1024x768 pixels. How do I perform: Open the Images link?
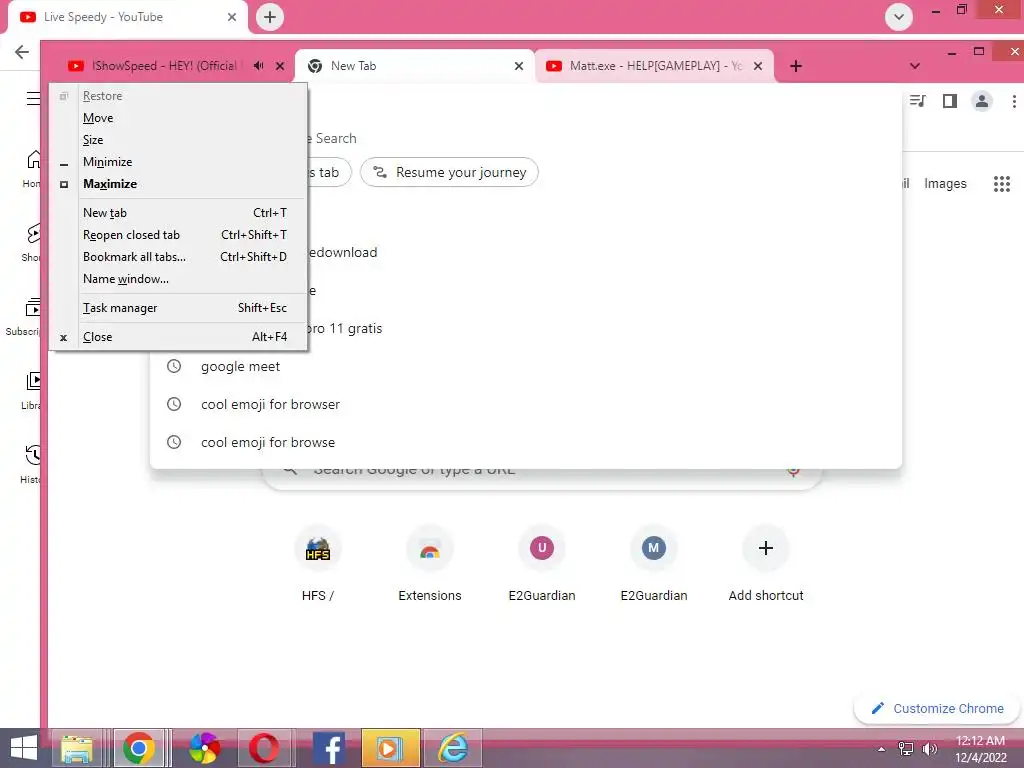[945, 184]
